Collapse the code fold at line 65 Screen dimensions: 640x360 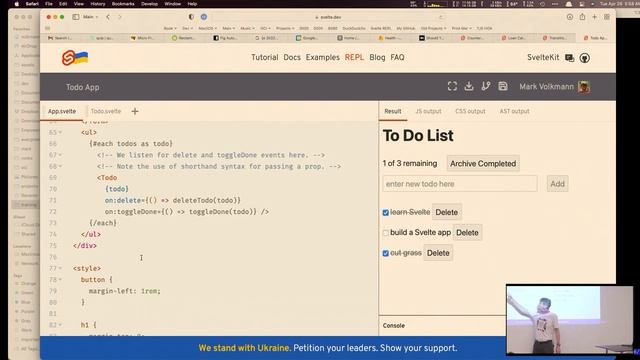[60, 133]
